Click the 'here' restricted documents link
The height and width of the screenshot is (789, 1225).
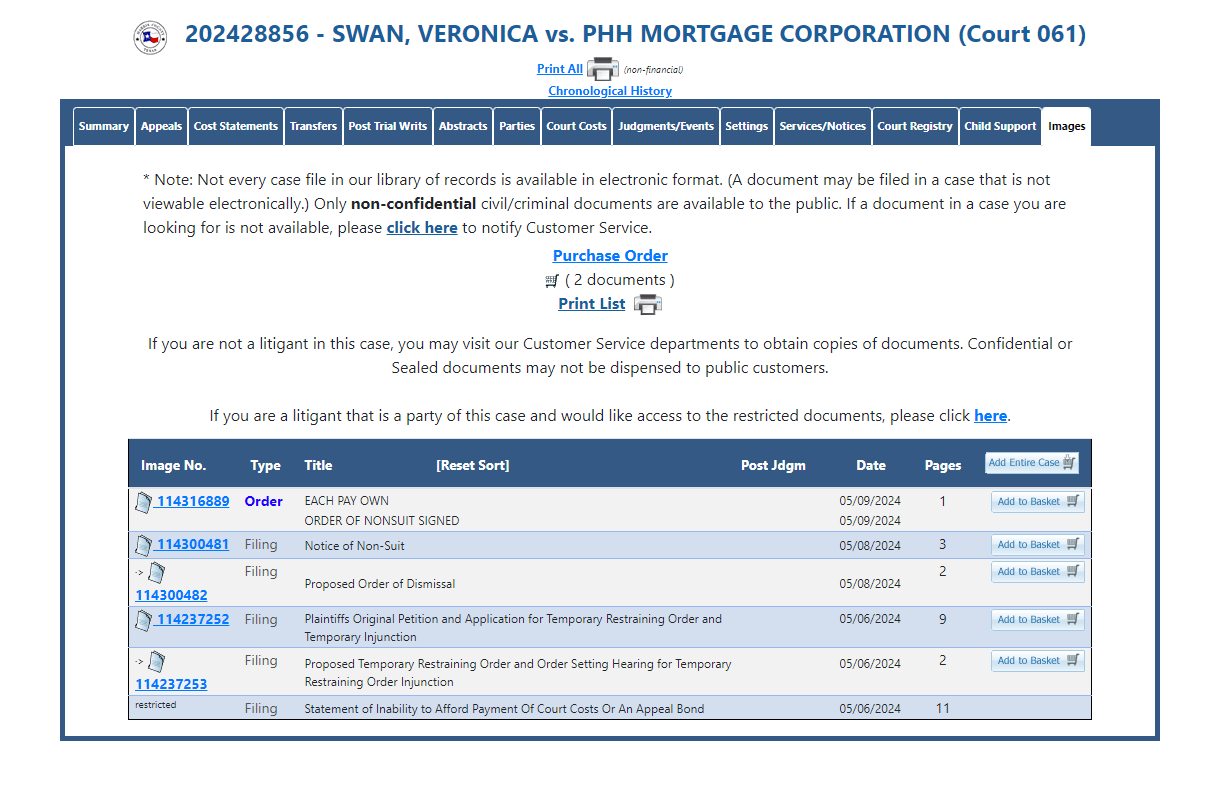pyautogui.click(x=990, y=416)
